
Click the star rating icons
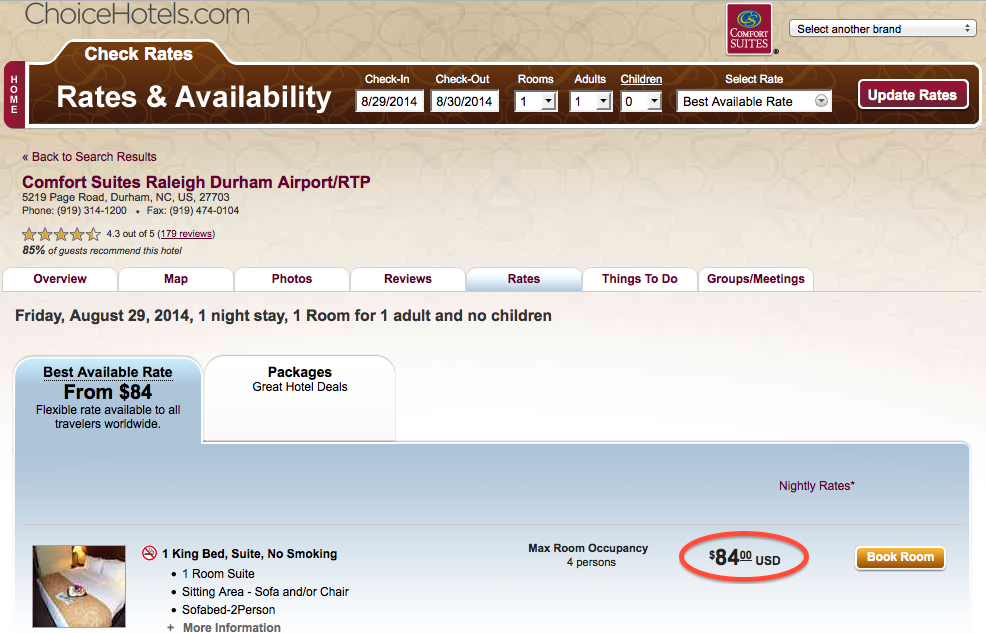[61, 234]
